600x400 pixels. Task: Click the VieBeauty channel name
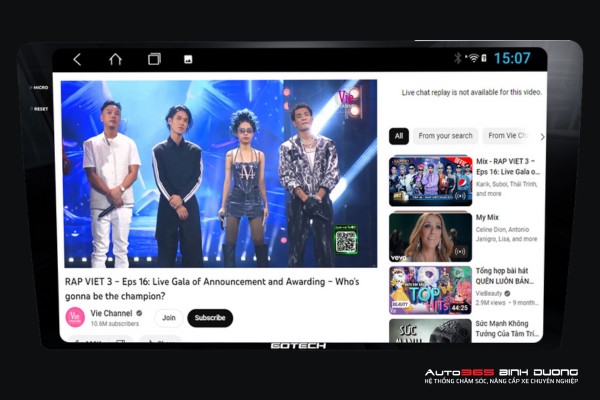(489, 294)
